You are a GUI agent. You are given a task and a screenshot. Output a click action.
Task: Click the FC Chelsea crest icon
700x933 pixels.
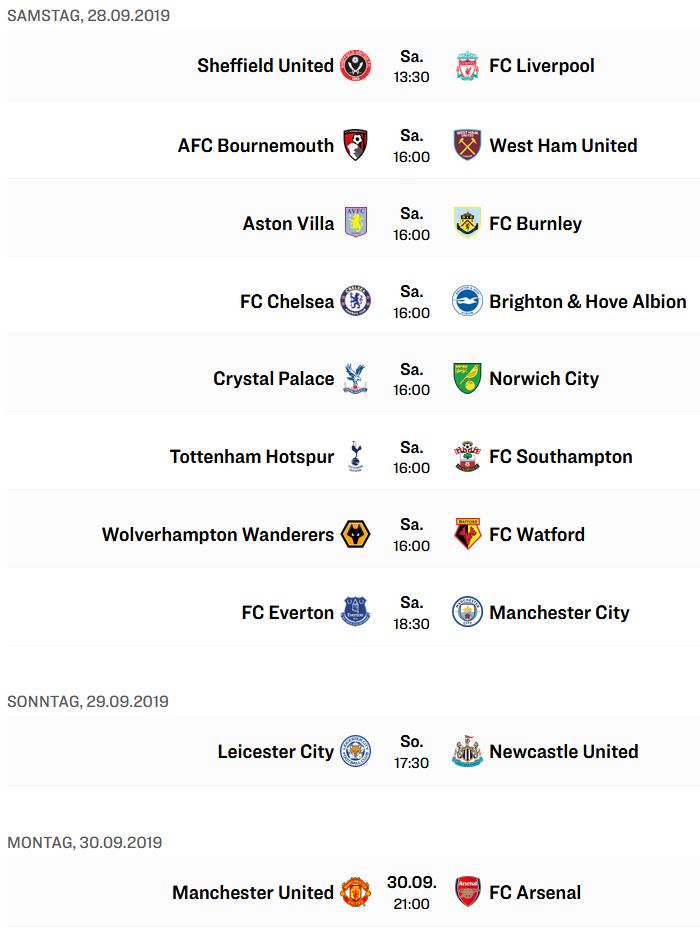pyautogui.click(x=355, y=300)
